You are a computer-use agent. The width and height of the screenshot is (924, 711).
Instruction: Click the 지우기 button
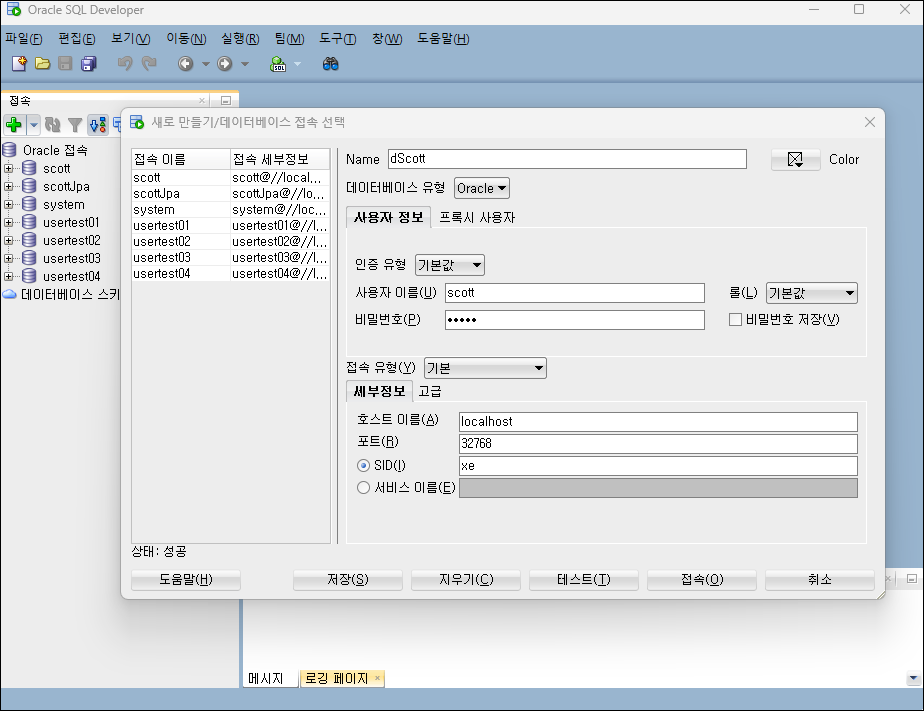[x=466, y=580]
